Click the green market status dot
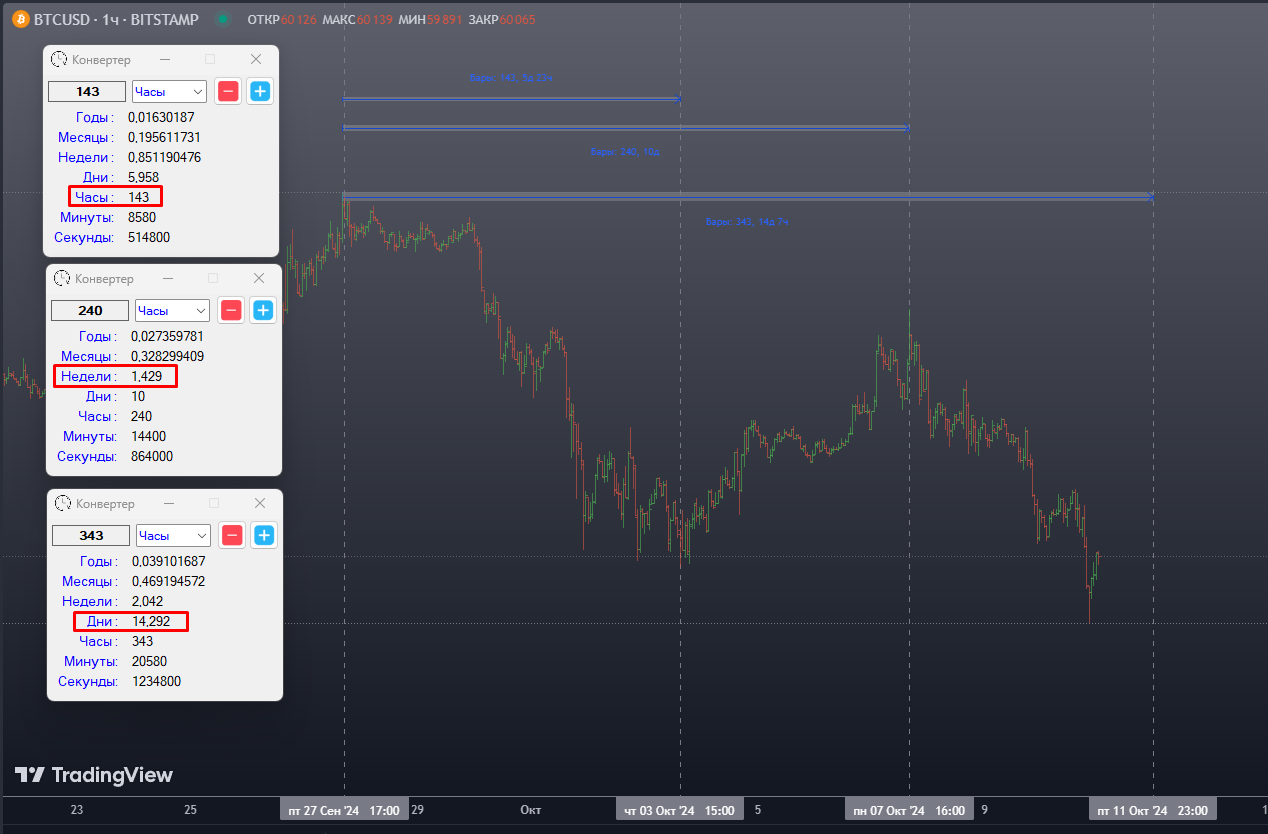This screenshot has width=1268, height=834. [x=222, y=19]
